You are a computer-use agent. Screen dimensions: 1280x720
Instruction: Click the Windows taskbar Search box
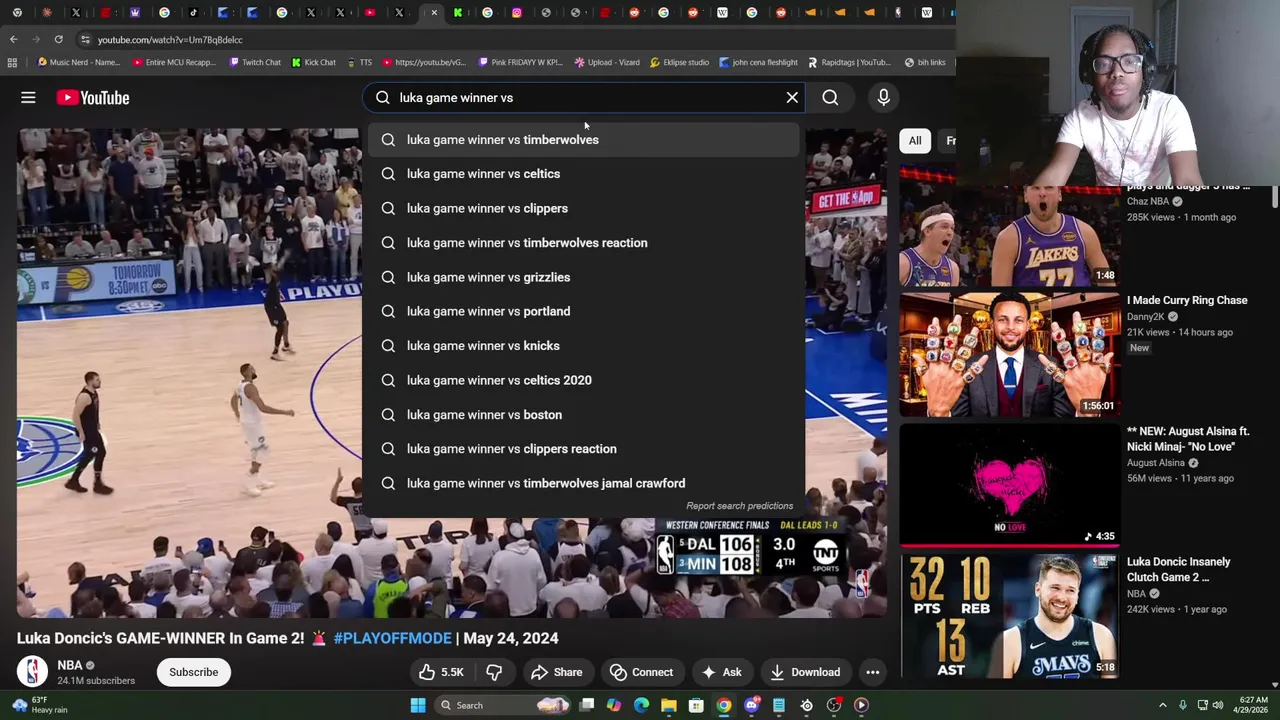(505, 705)
